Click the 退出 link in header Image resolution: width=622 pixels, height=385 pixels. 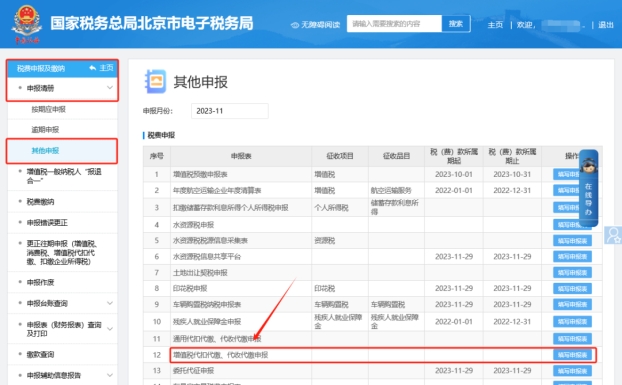pos(606,25)
